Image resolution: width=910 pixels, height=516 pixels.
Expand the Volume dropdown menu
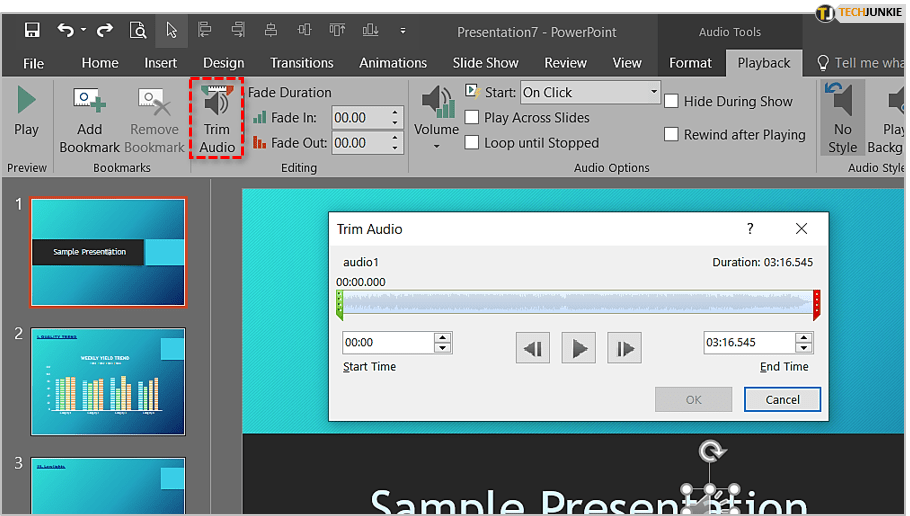[x=436, y=146]
